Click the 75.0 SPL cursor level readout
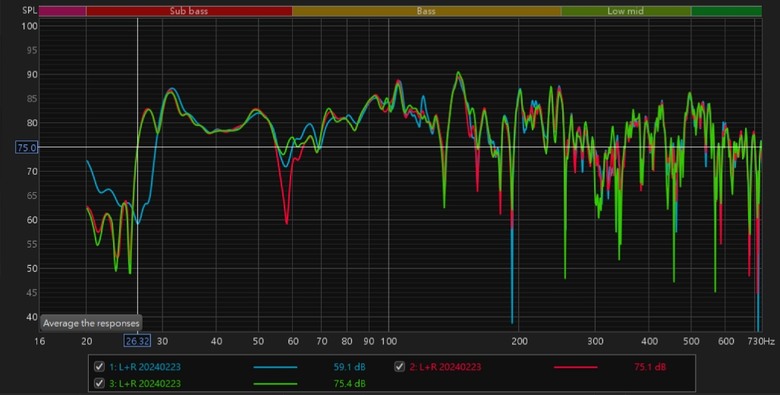This screenshot has height=395, width=780. tap(27, 147)
